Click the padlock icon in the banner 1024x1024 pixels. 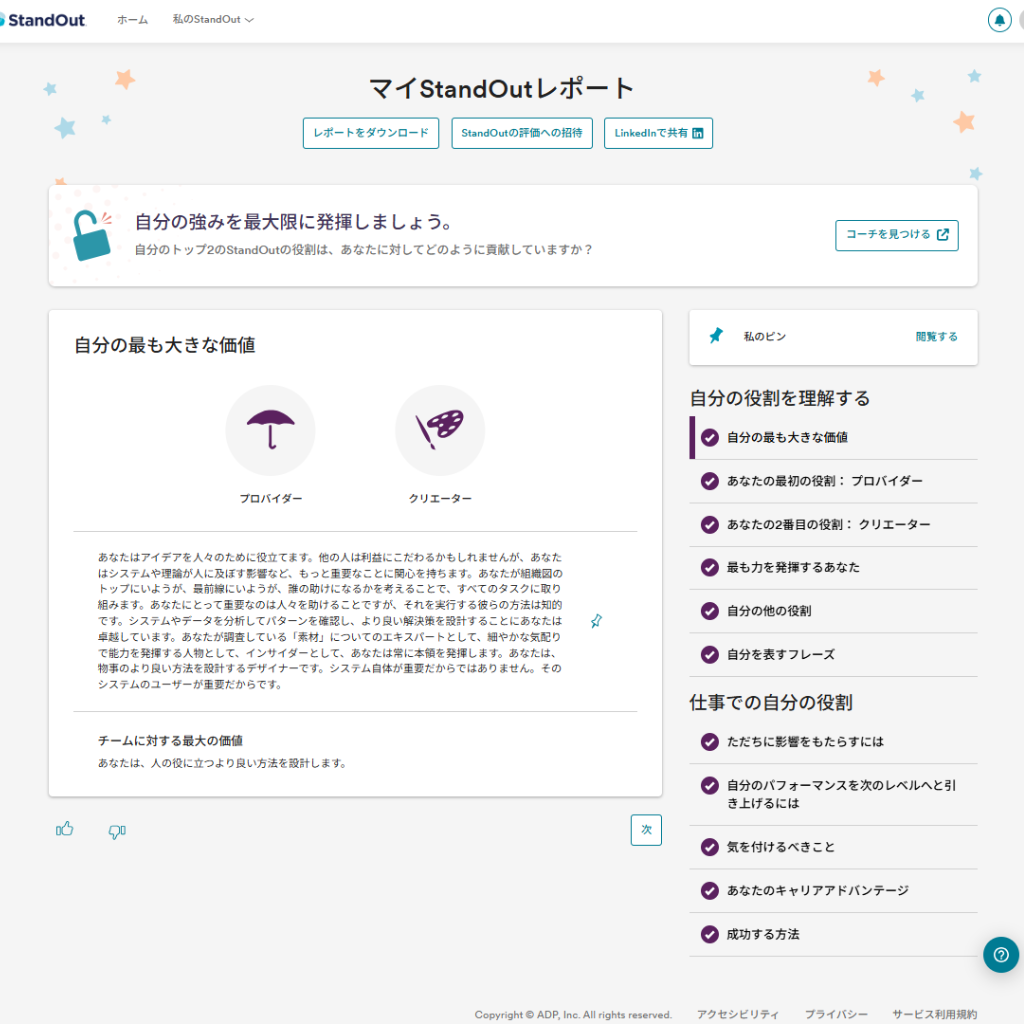tap(92, 235)
